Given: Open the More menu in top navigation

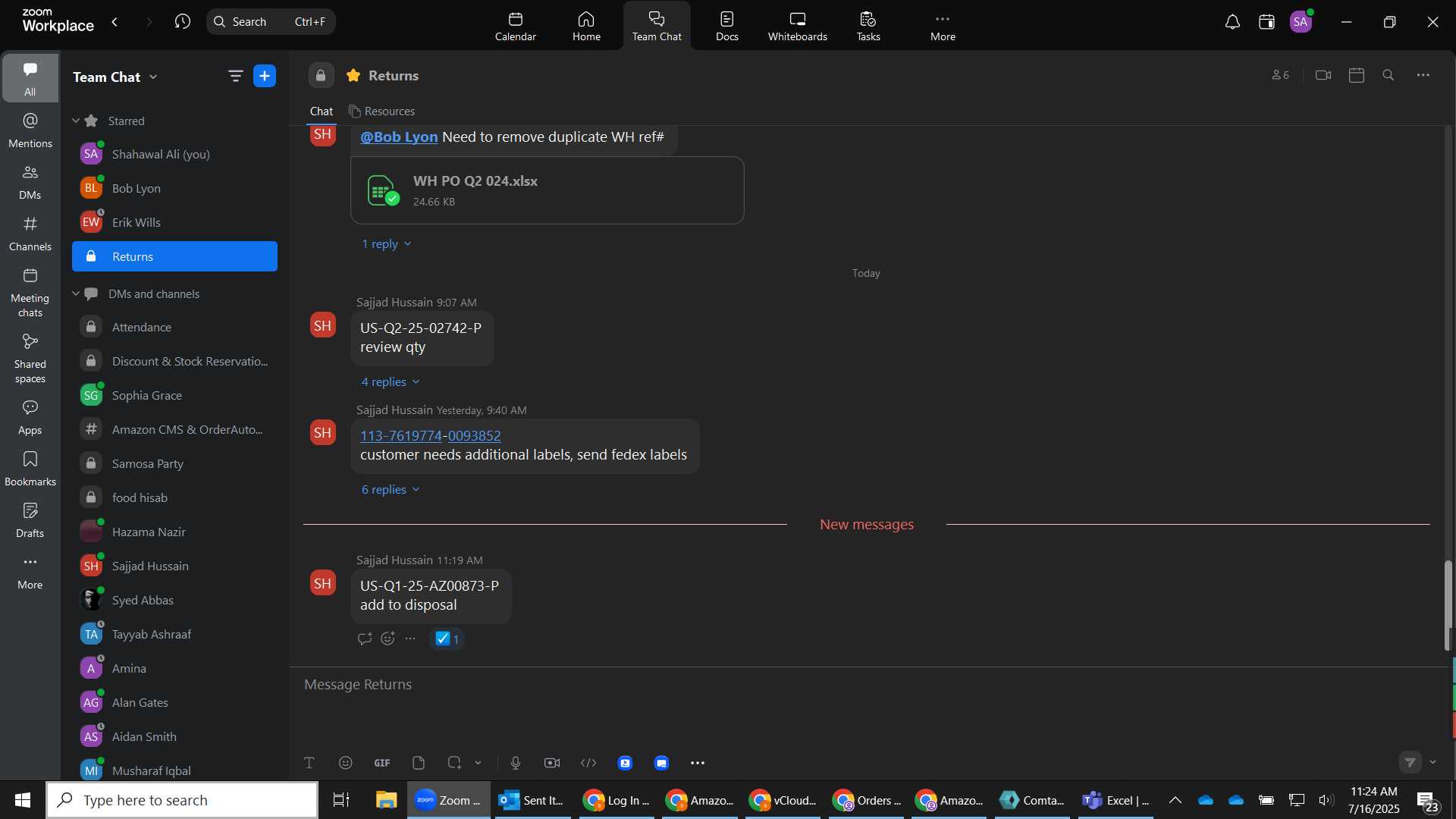Looking at the screenshot, I should (x=943, y=26).
